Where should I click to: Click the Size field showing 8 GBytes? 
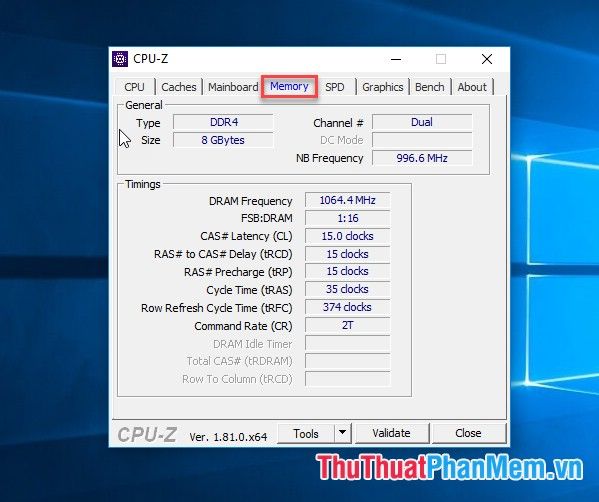click(223, 140)
